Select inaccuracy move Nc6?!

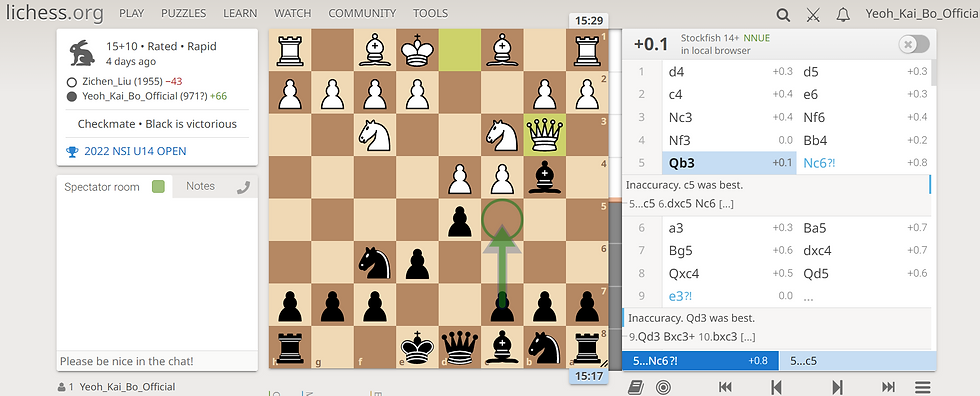[864, 163]
